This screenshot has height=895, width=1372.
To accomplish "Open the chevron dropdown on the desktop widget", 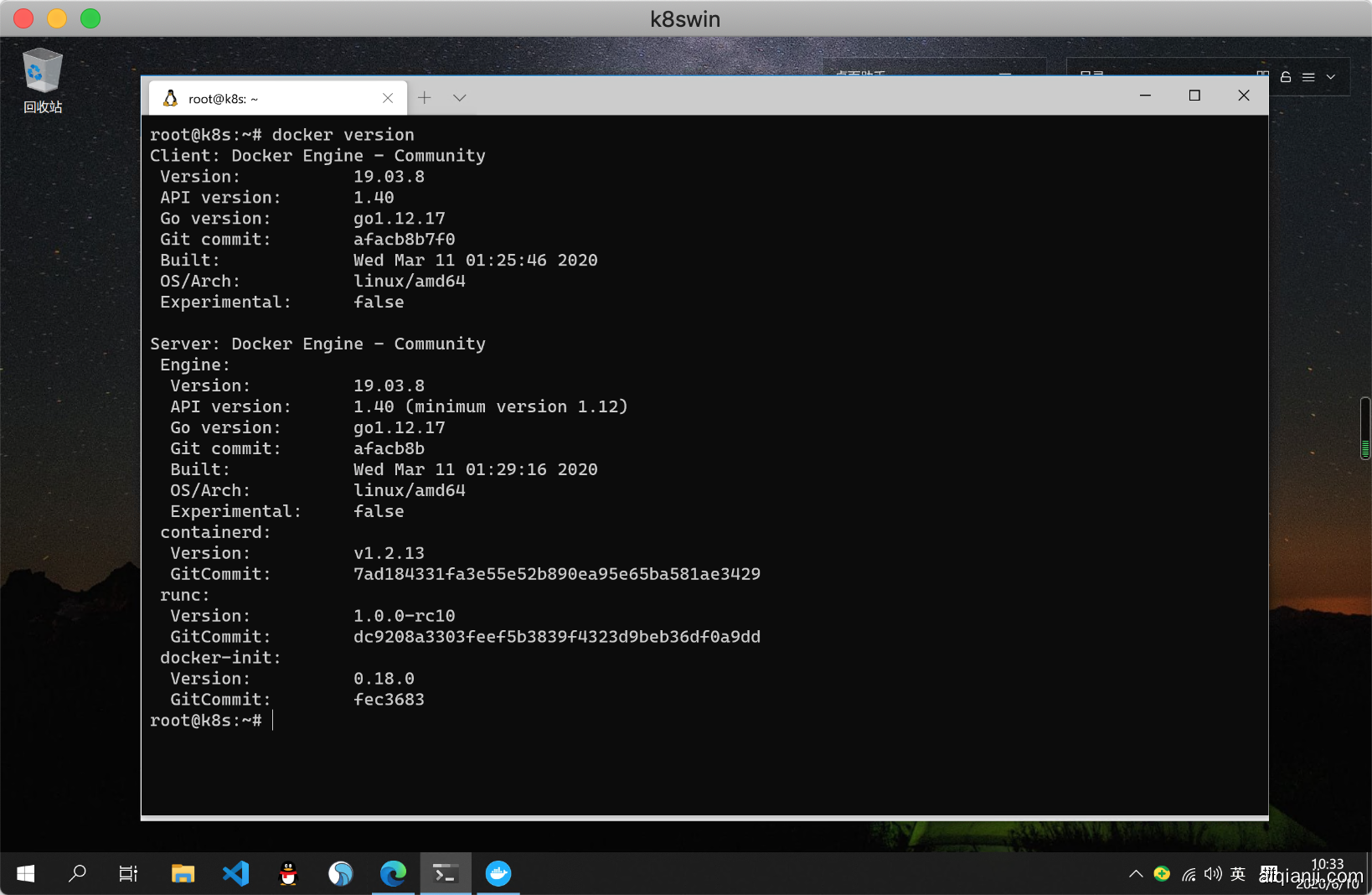I will [x=1329, y=77].
